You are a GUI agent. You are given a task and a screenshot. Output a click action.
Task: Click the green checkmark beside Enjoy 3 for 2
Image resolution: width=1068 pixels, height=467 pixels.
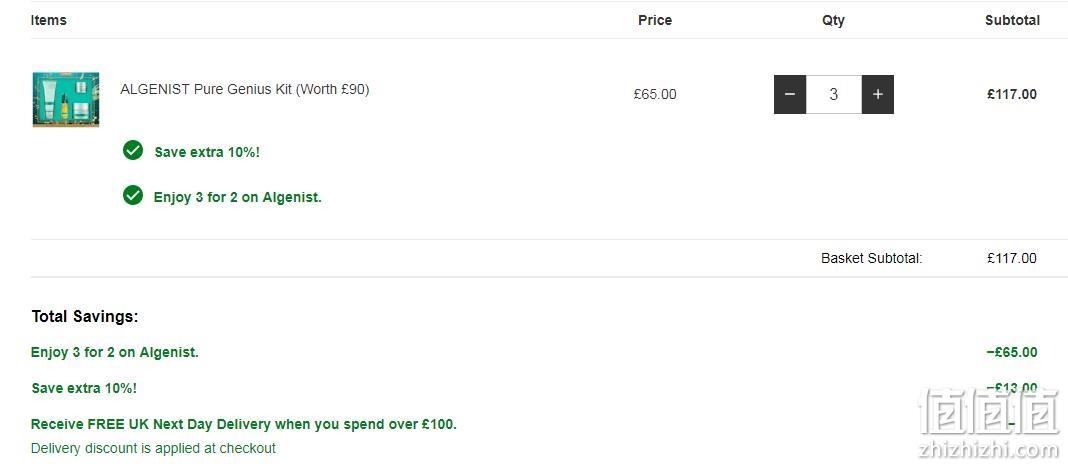click(x=133, y=196)
